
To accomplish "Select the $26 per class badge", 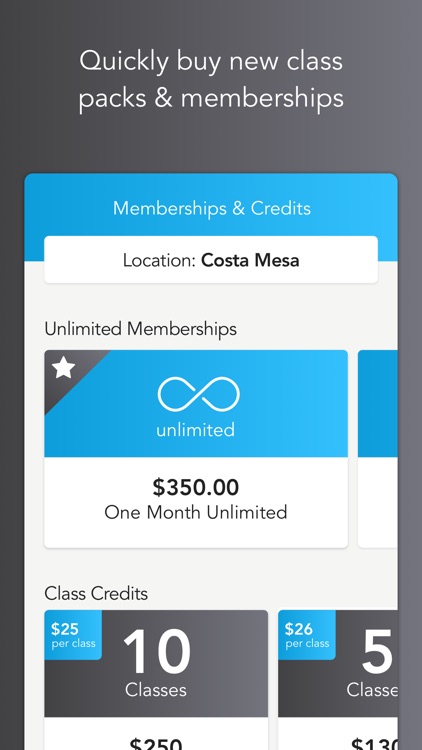I will point(307,635).
